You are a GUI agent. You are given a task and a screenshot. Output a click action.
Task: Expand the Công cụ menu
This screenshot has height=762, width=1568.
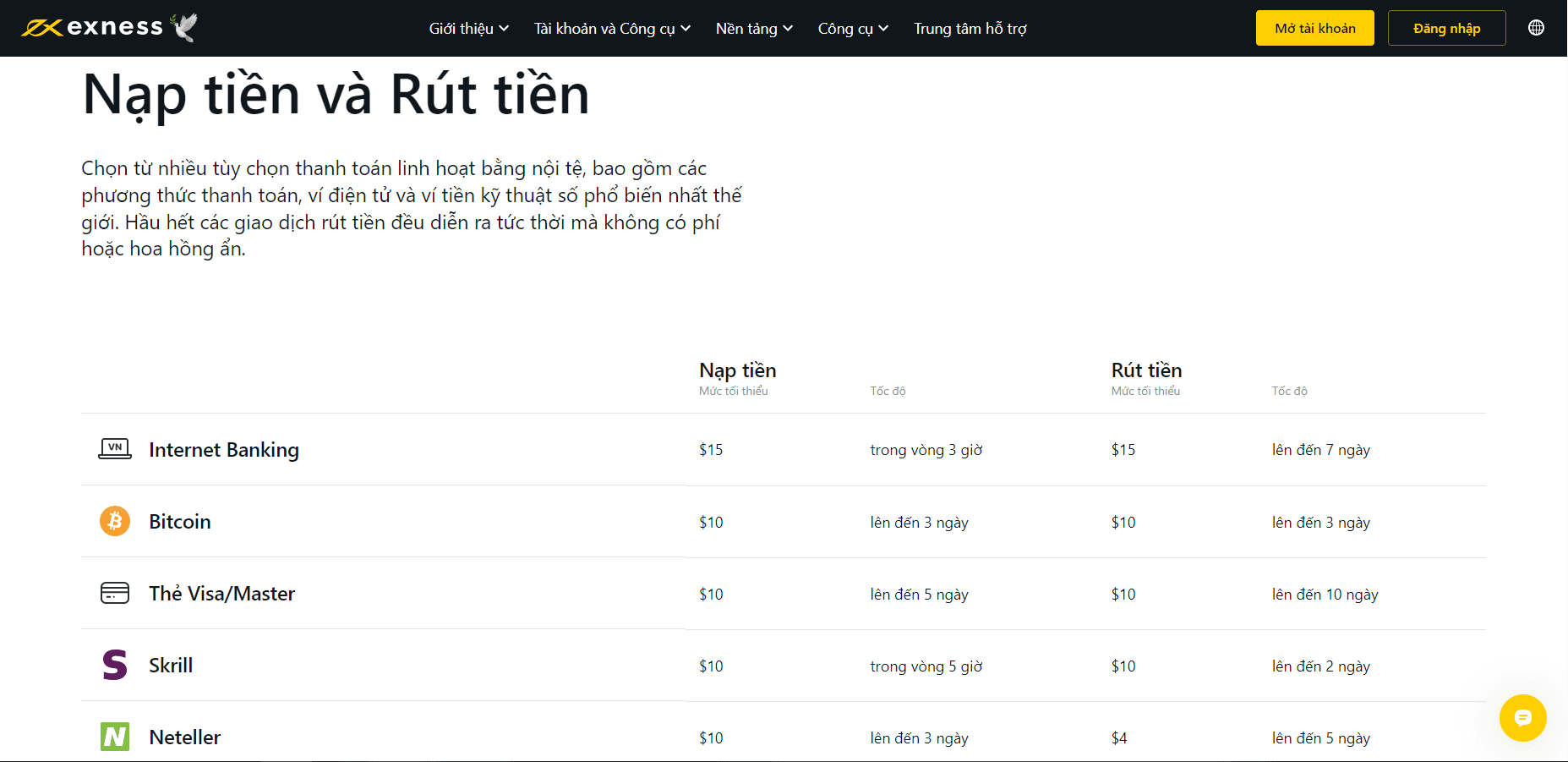pyautogui.click(x=853, y=29)
